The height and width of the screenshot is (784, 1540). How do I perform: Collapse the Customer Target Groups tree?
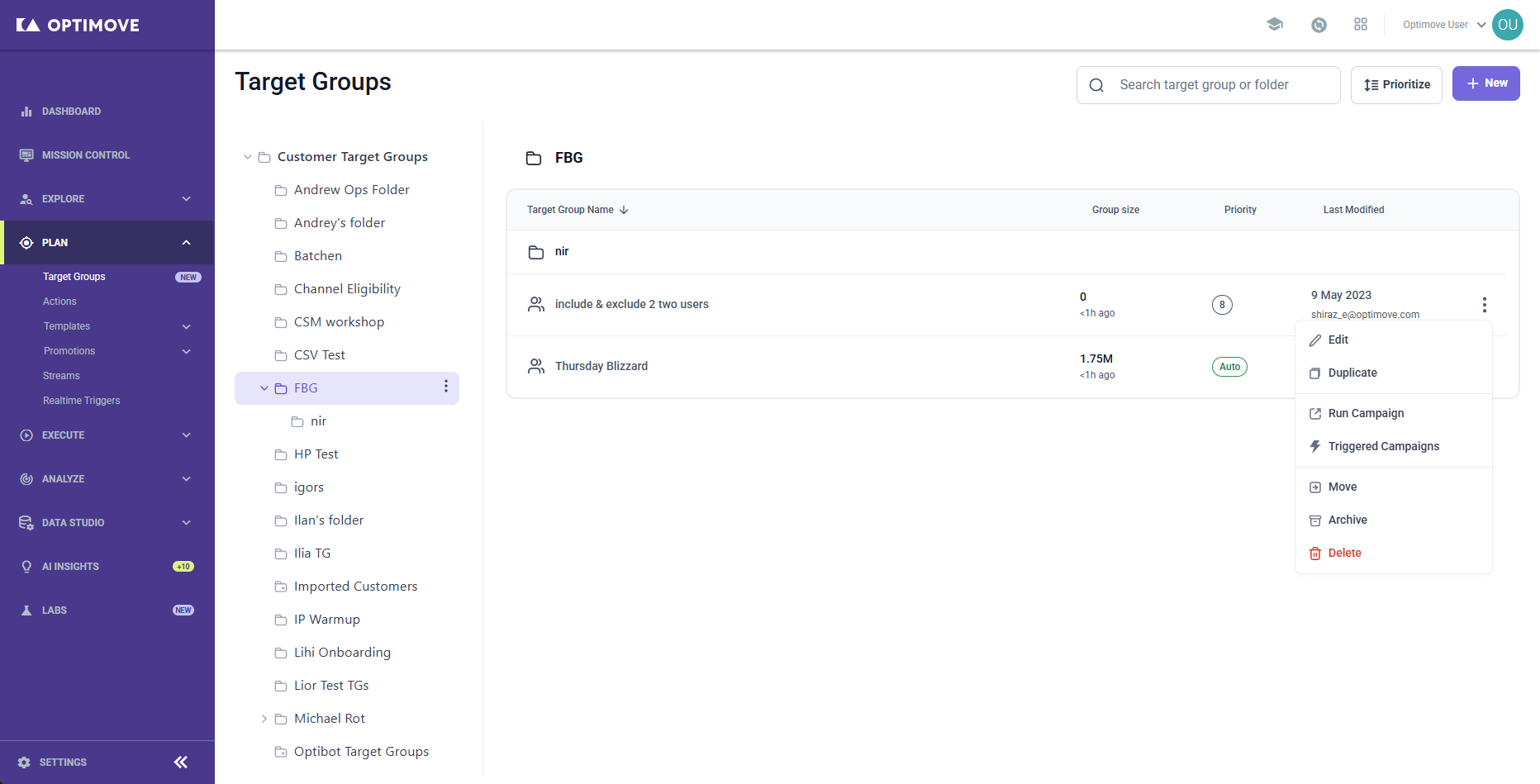click(247, 157)
